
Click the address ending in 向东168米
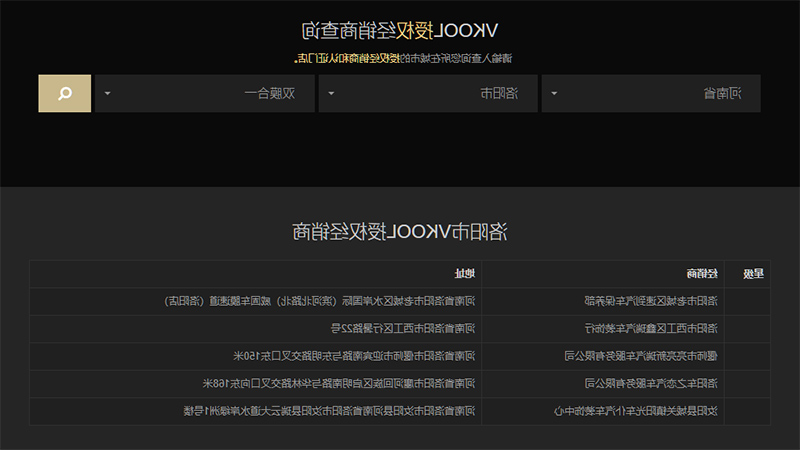(x=339, y=384)
